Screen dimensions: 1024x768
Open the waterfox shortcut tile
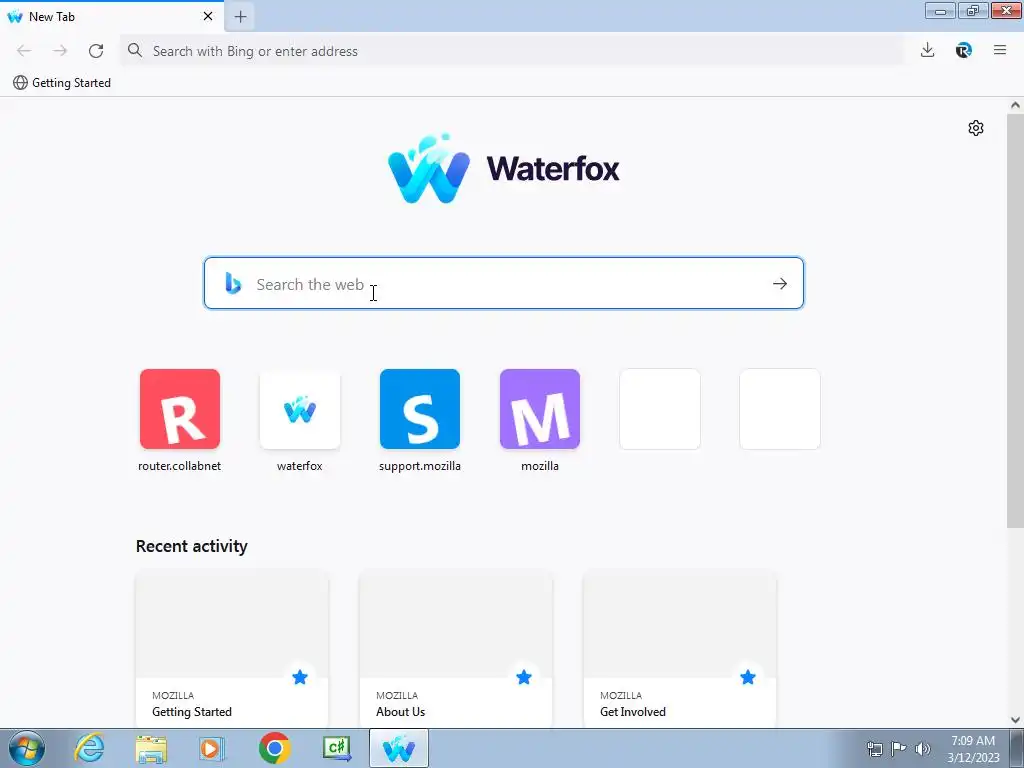pos(300,409)
